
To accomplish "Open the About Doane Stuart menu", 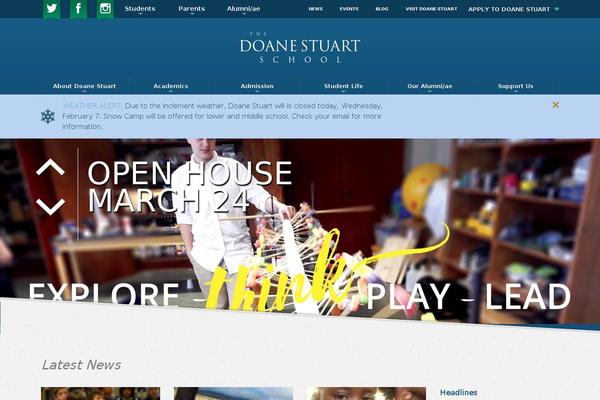I will coord(84,86).
